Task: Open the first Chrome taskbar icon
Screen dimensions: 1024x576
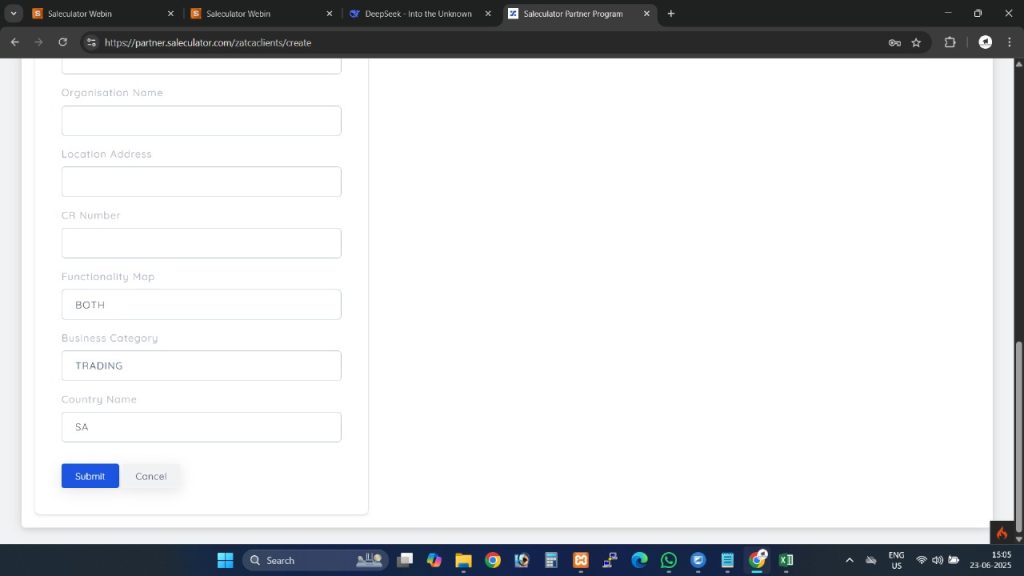Action: 493,560
